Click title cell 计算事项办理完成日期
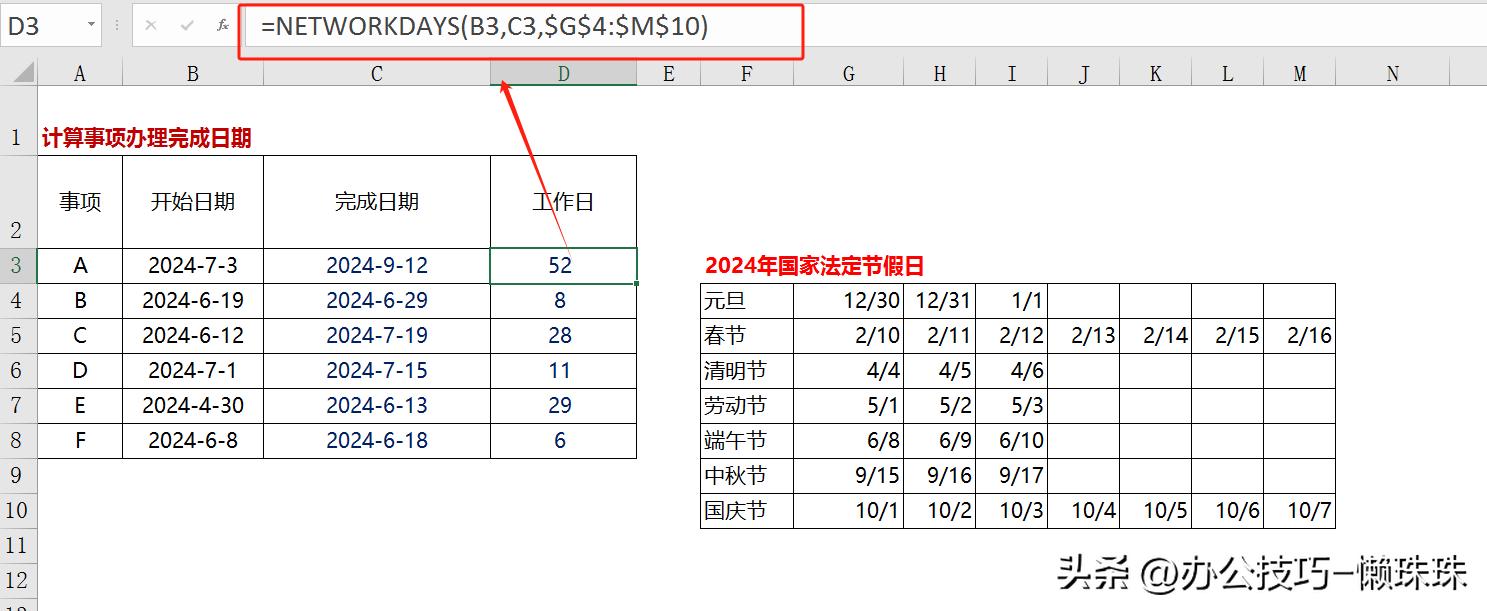The image size is (1487, 611). [146, 139]
